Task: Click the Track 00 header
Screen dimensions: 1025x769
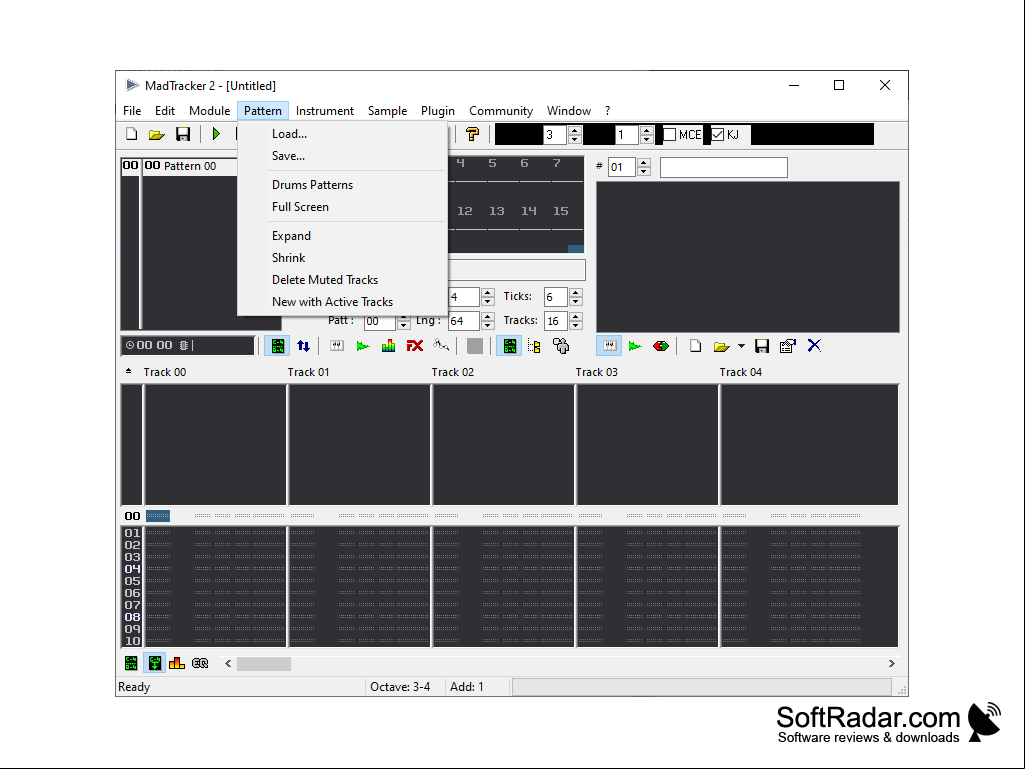Action: coord(165,372)
